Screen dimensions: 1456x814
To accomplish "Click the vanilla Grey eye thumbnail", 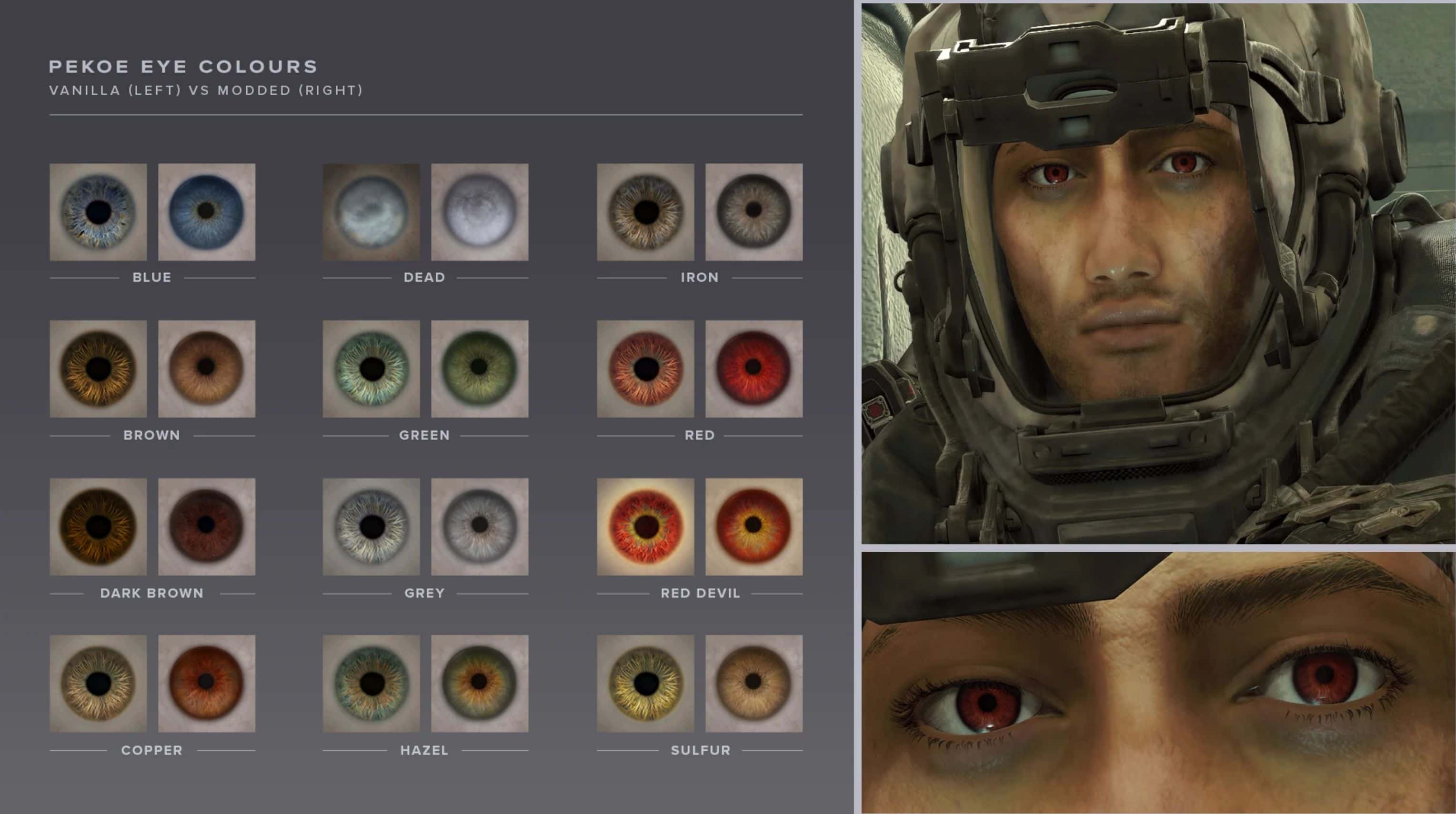I will [x=372, y=526].
